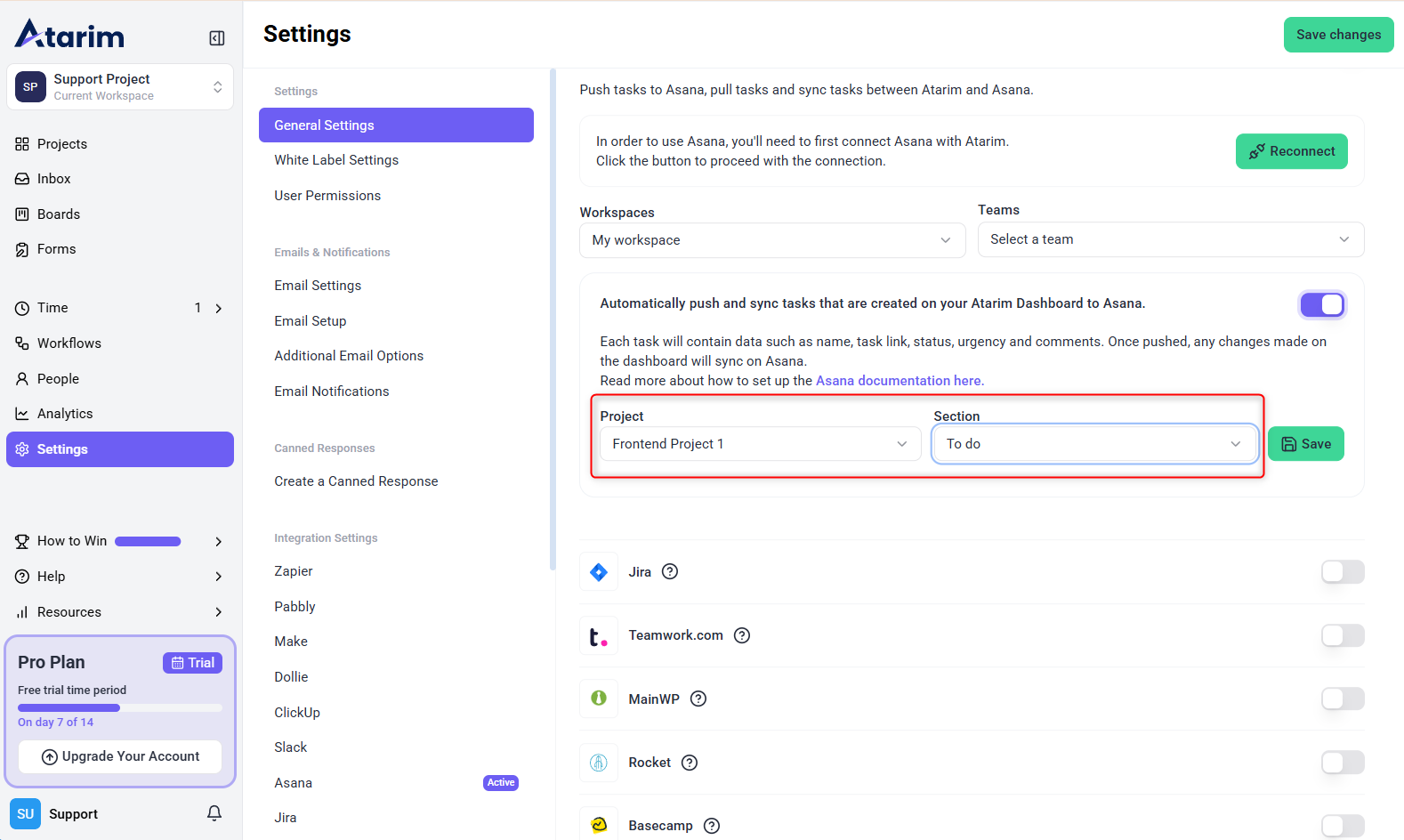
Task: Click the free trial progress bar
Action: pyautogui.click(x=119, y=708)
